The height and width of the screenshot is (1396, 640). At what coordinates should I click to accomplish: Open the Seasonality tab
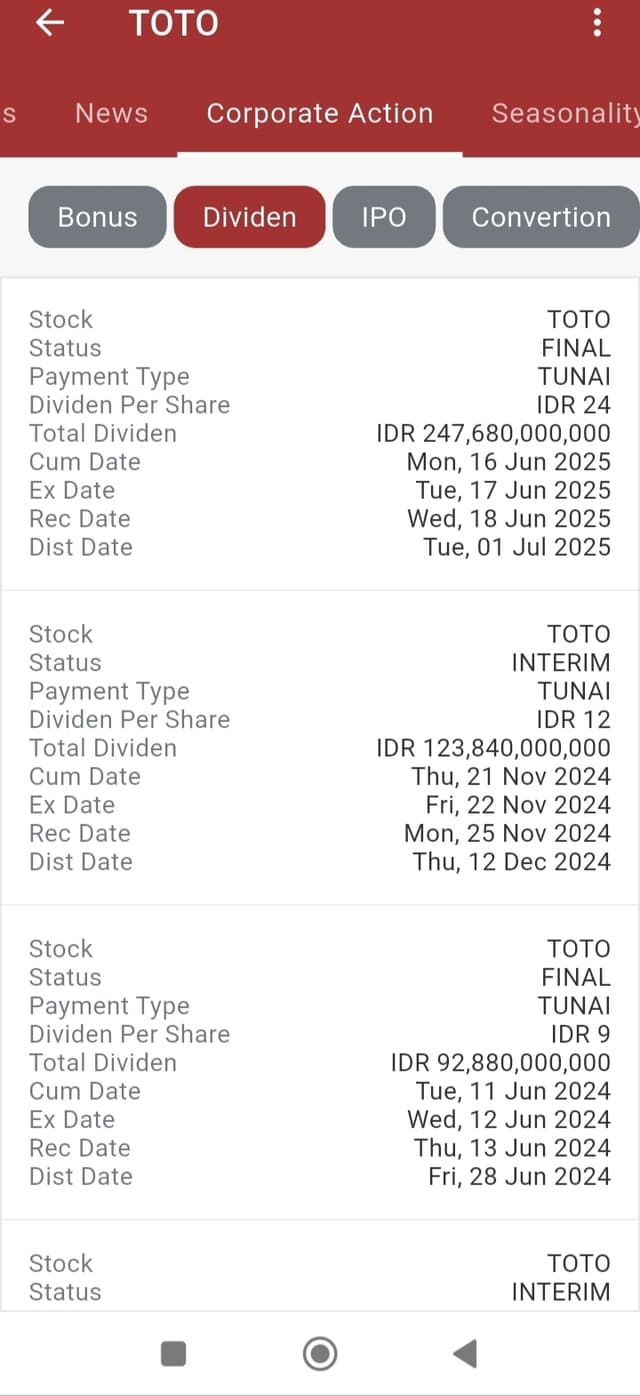pyautogui.click(x=566, y=113)
